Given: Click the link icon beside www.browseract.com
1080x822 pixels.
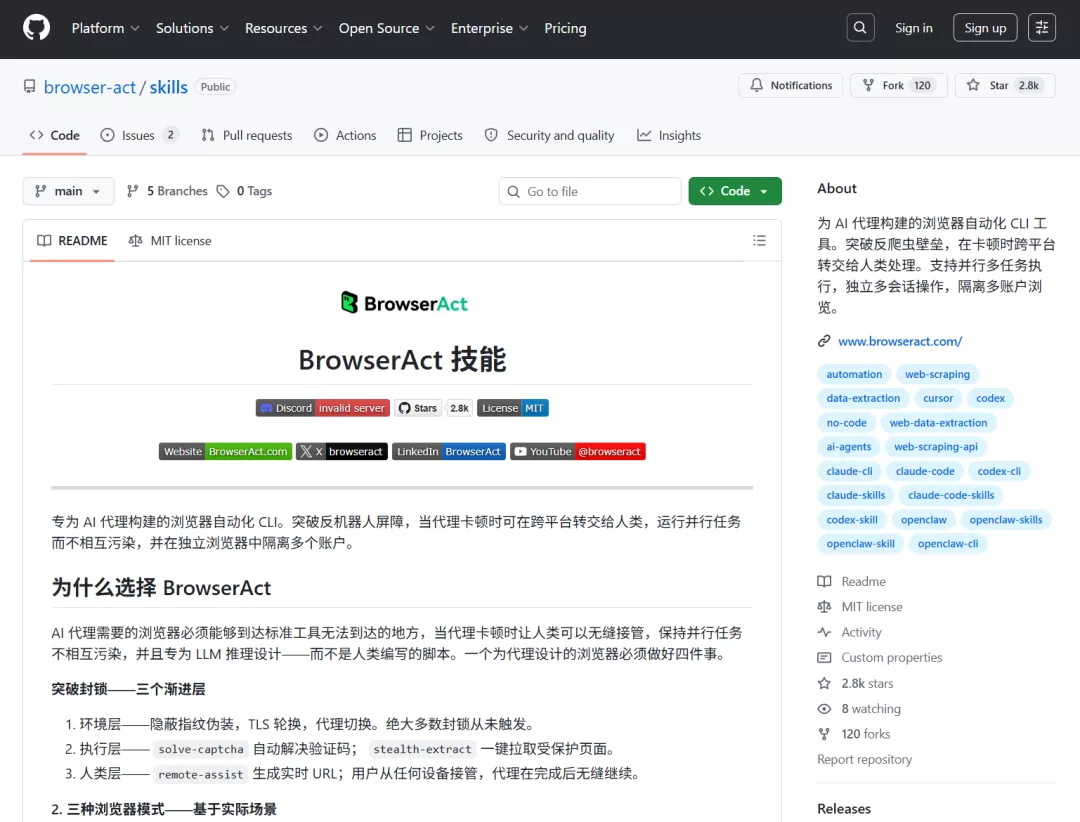Looking at the screenshot, I should pos(824,341).
